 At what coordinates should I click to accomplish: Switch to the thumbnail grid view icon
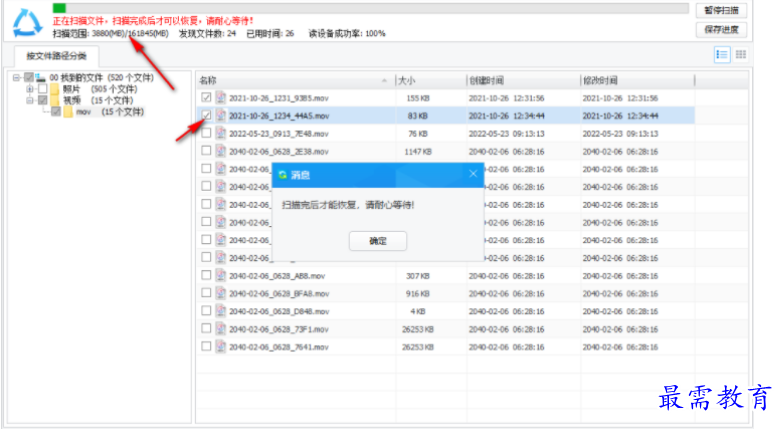tap(741, 55)
